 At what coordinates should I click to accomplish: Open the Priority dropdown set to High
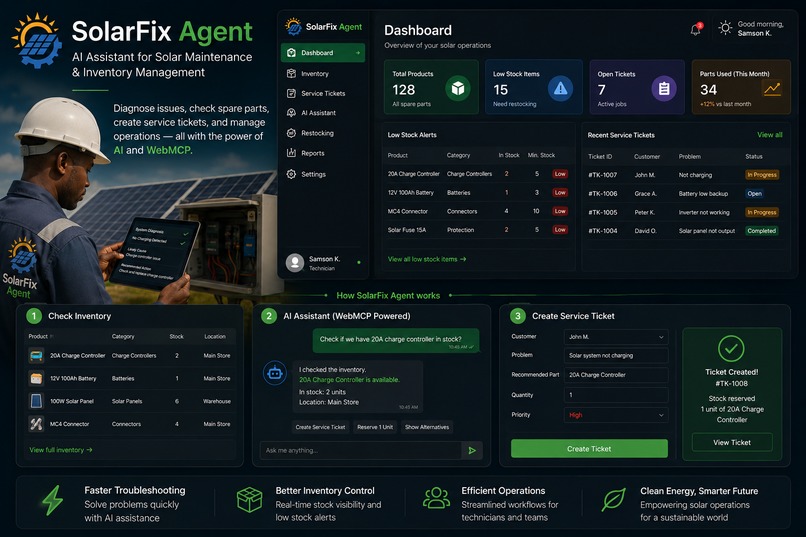click(616, 415)
